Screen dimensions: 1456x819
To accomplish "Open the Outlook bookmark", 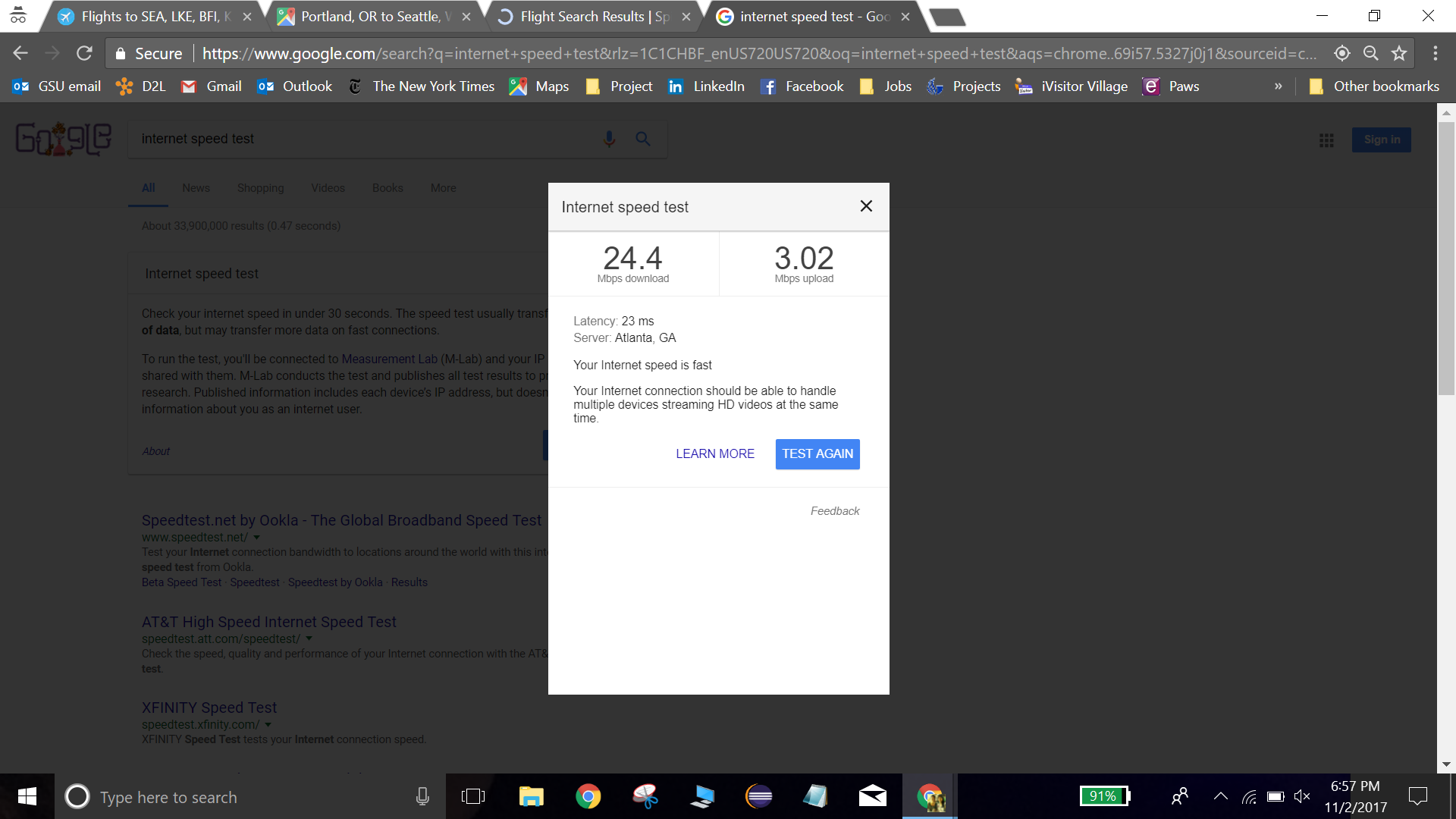I will [294, 86].
